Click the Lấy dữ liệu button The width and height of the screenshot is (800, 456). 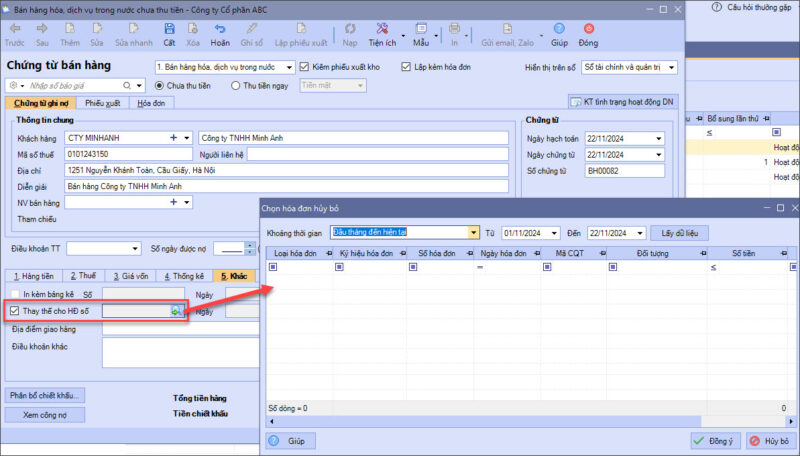point(679,232)
